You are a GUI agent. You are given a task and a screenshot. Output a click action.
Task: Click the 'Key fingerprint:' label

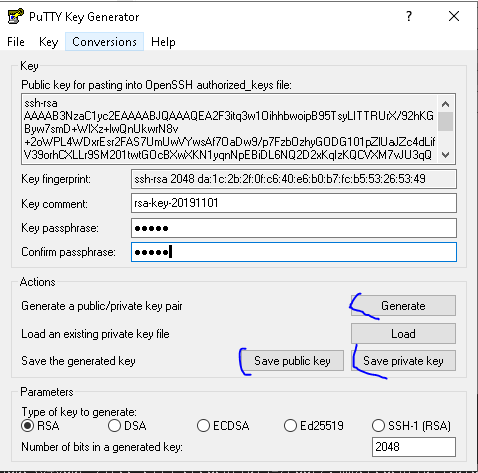pos(56,179)
